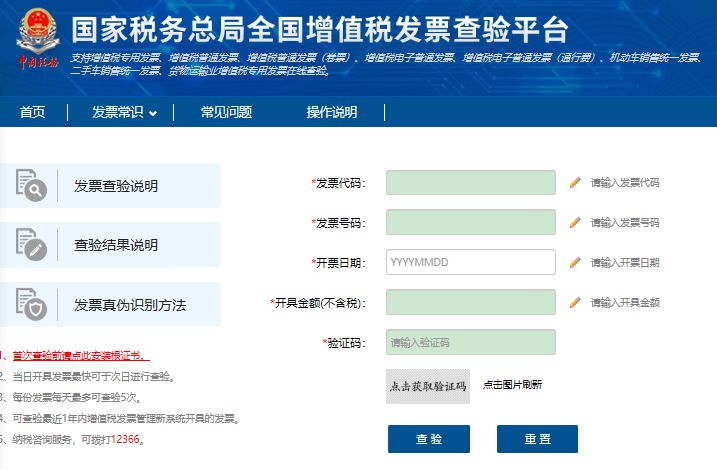The image size is (717, 470).
Task: Click the pencil icon beside 请输入开票日期
Action: [575, 262]
